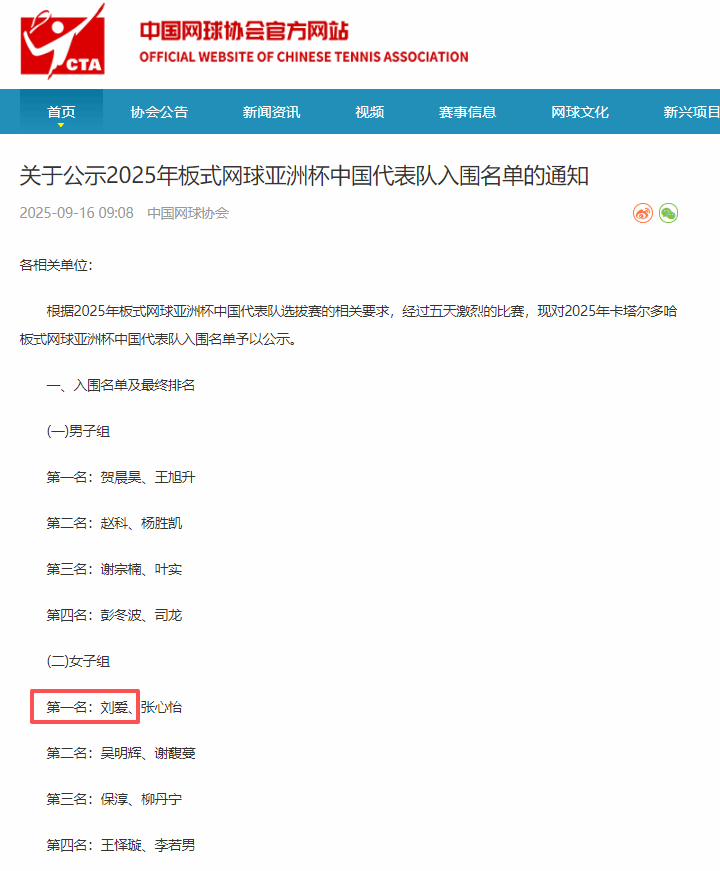
Task: Share article via WeChat icon
Action: [668, 213]
